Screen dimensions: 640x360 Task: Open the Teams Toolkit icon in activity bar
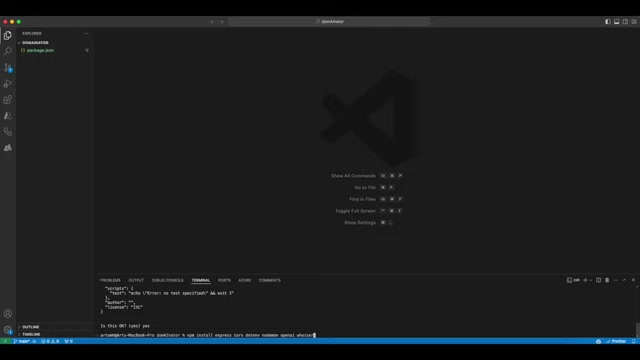pos(8,148)
